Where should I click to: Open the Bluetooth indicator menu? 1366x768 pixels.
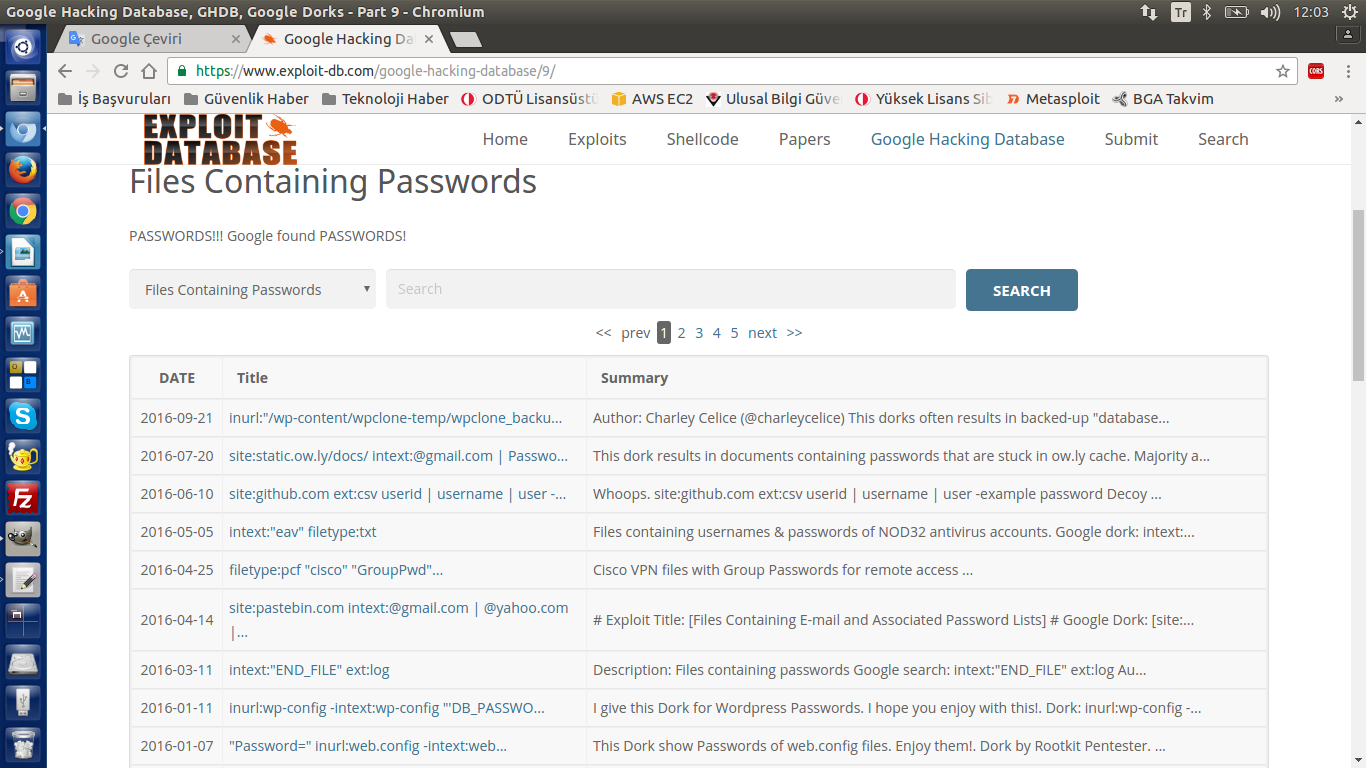point(1207,12)
